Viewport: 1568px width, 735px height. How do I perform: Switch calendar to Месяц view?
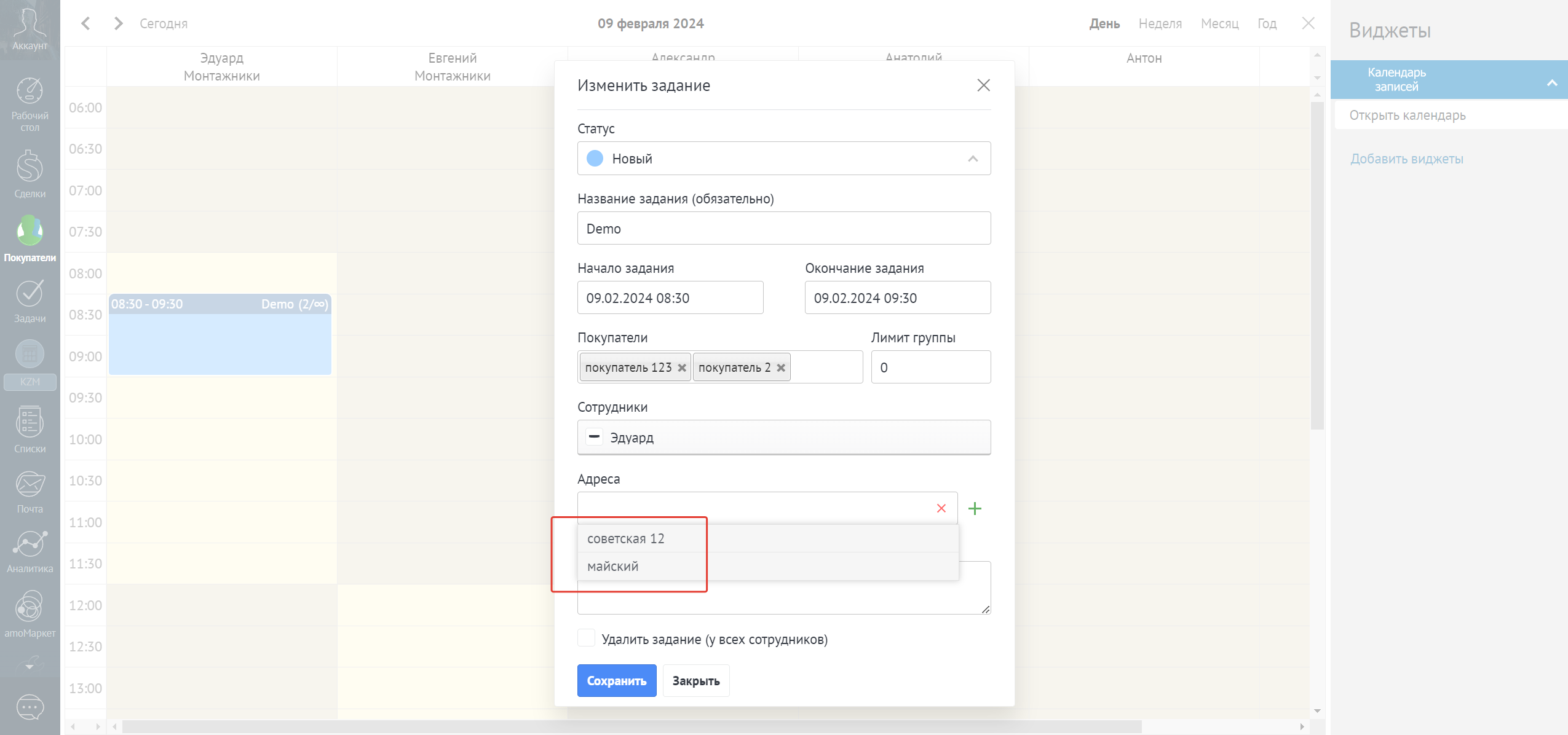point(1219,23)
